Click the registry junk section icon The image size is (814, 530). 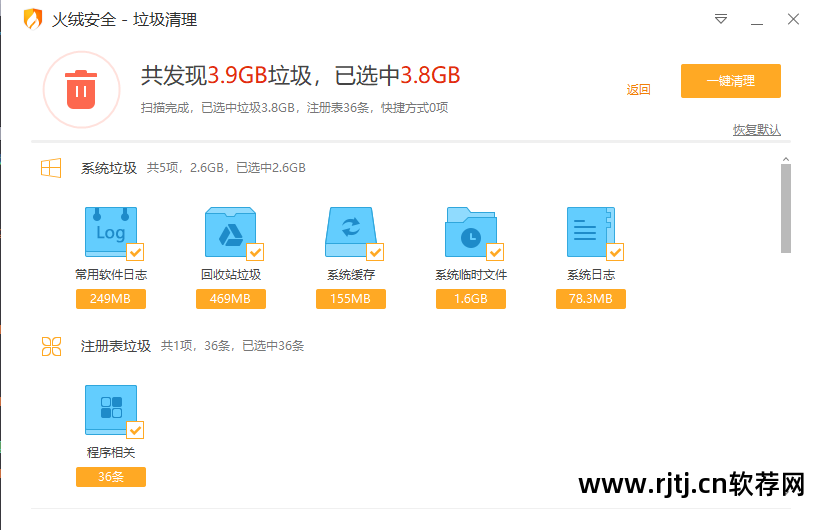(x=51, y=346)
